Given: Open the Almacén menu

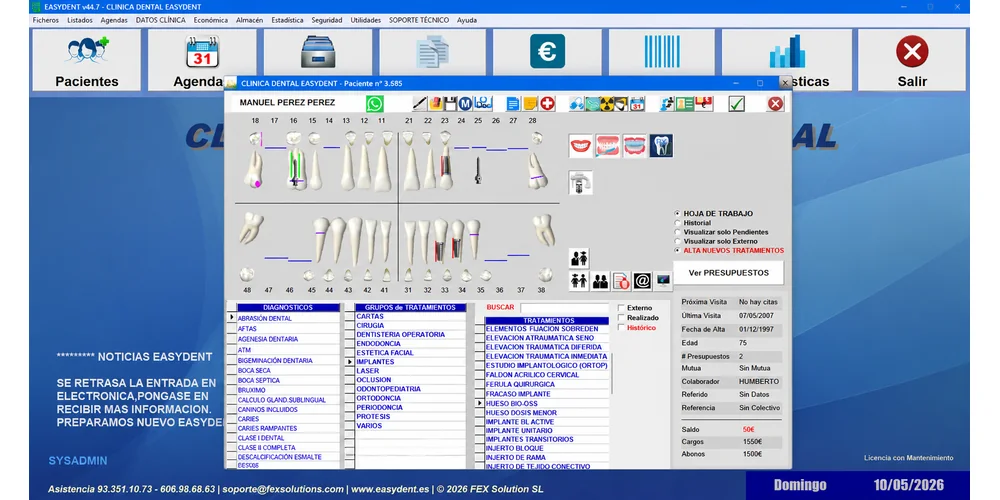Looking at the screenshot, I should point(249,20).
